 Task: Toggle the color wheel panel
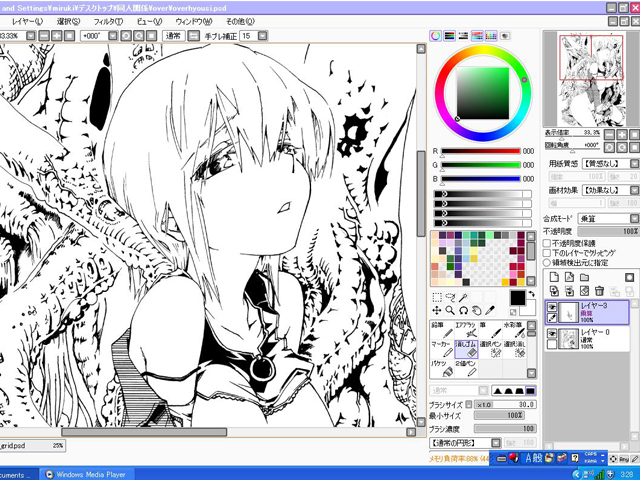(x=436, y=36)
